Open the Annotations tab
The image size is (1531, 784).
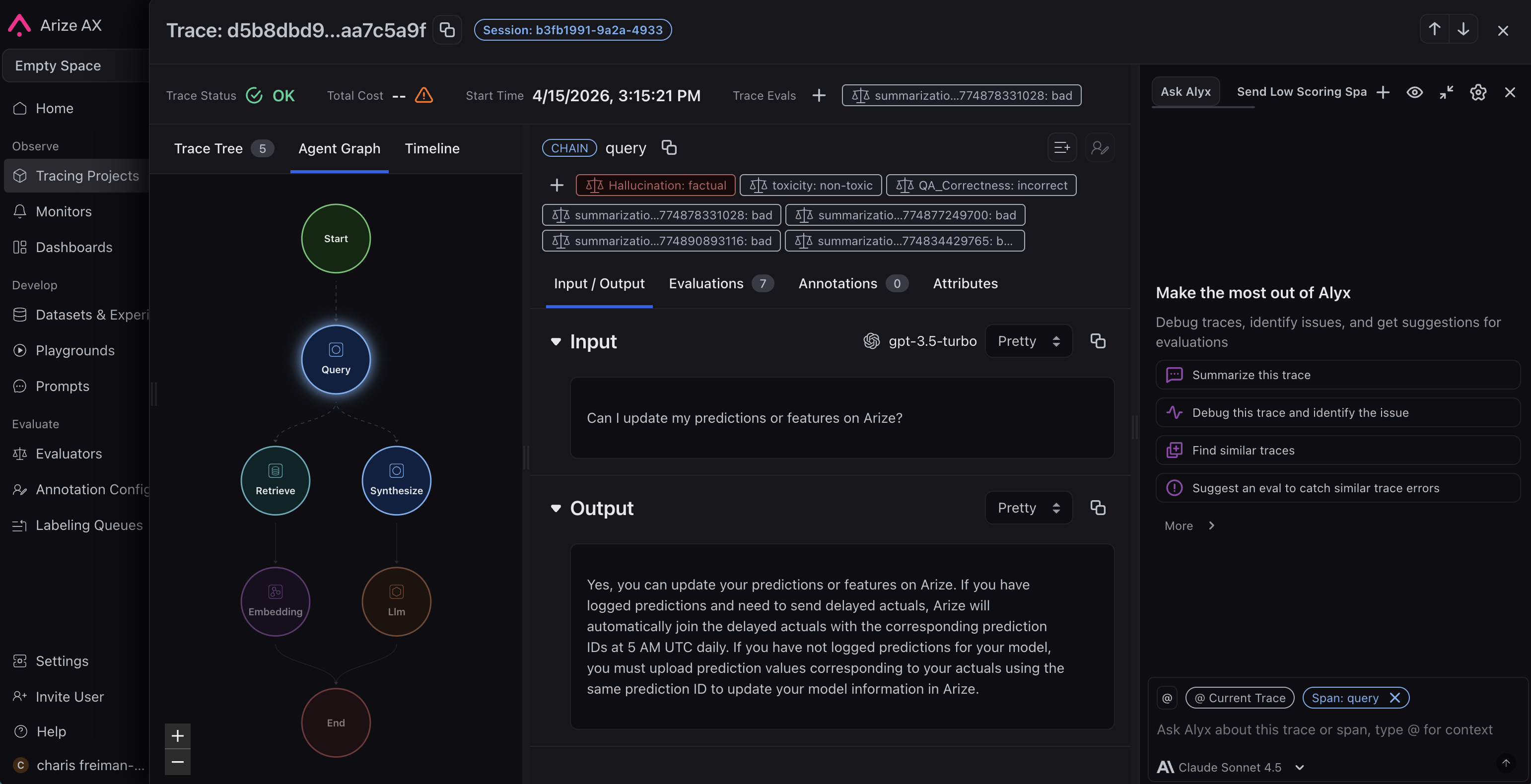click(x=853, y=283)
